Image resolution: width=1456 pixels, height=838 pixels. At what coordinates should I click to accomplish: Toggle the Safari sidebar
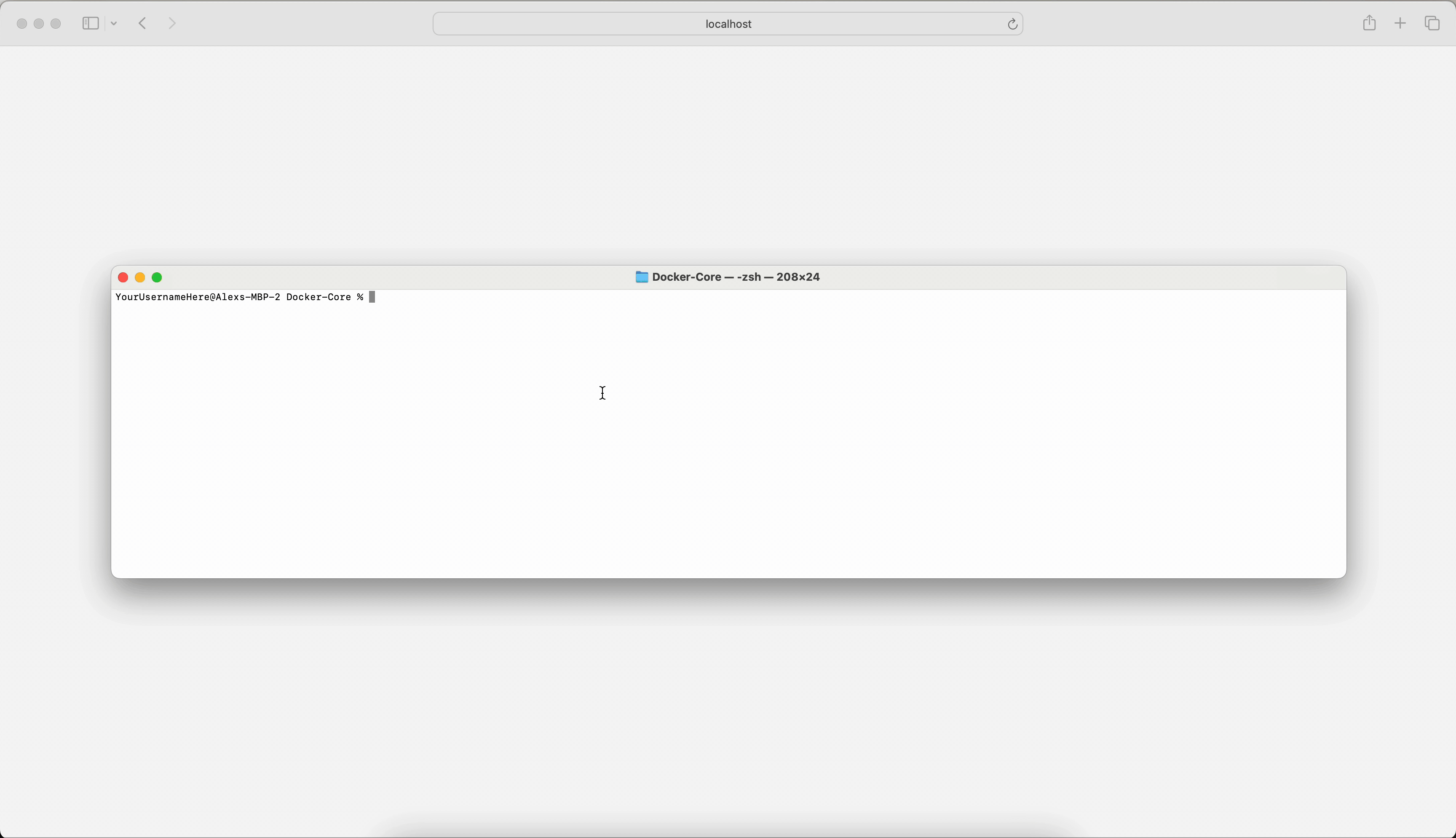click(89, 23)
